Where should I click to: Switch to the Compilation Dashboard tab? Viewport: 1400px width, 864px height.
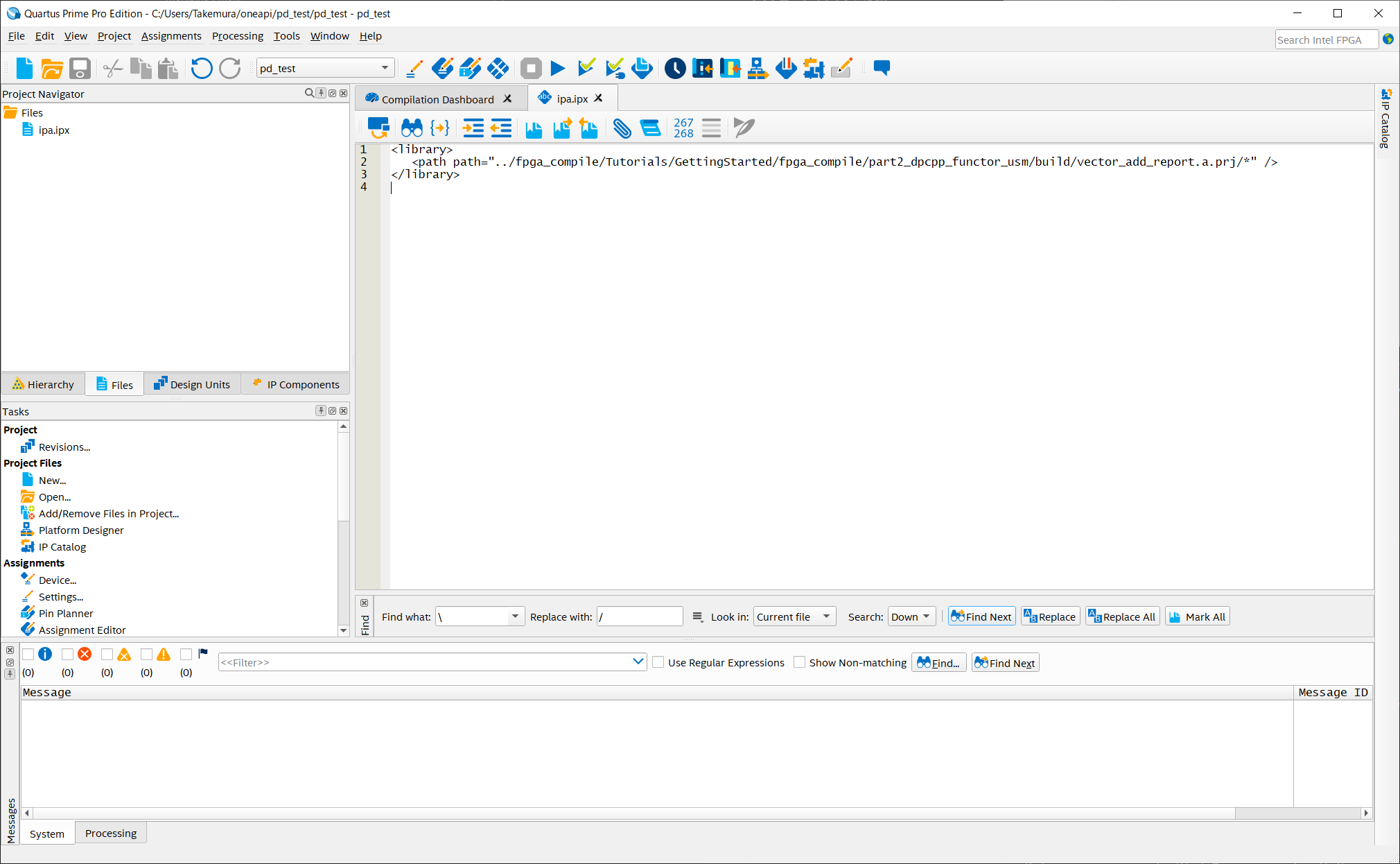click(x=437, y=99)
